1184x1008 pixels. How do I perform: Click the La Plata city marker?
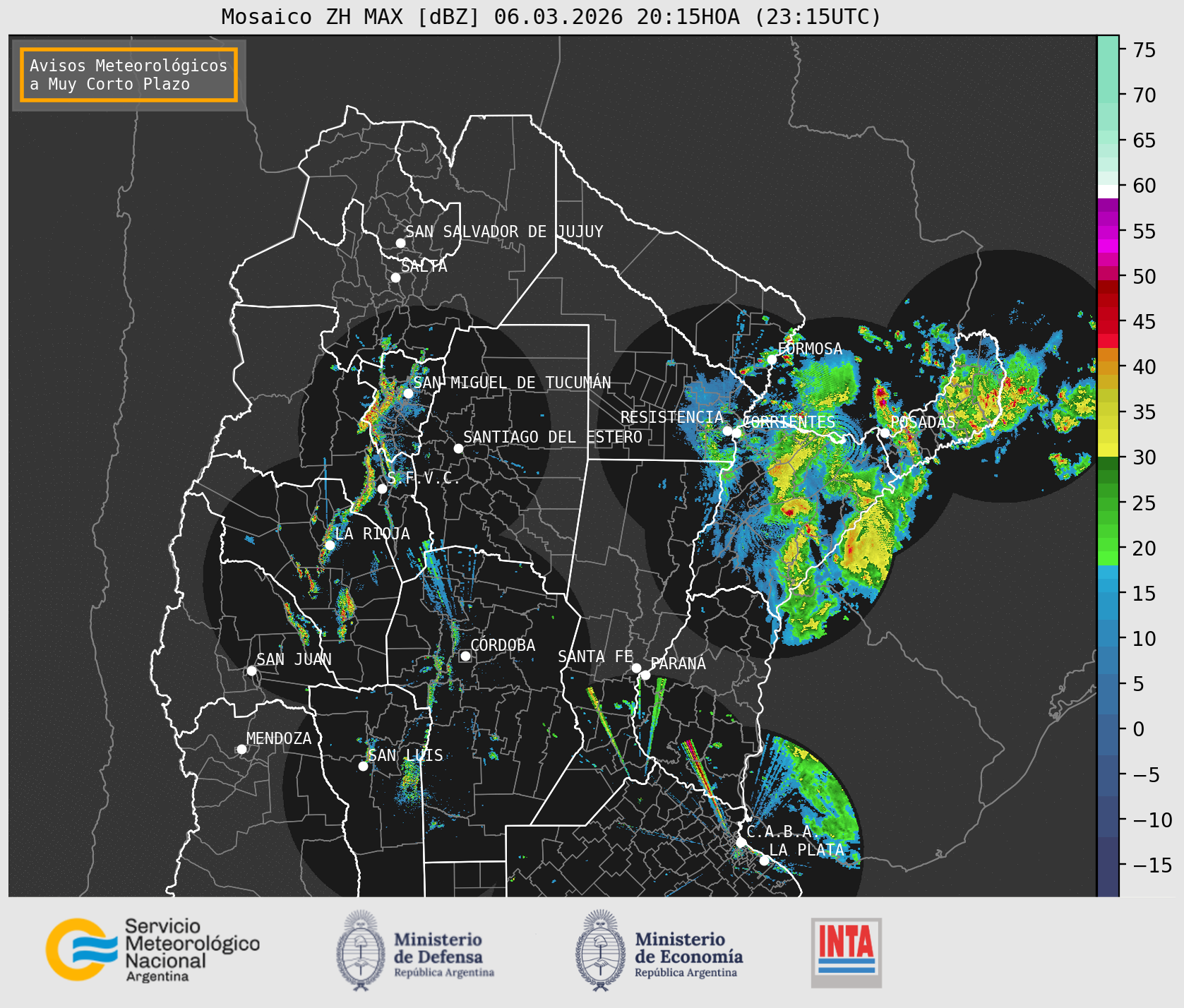(x=764, y=860)
